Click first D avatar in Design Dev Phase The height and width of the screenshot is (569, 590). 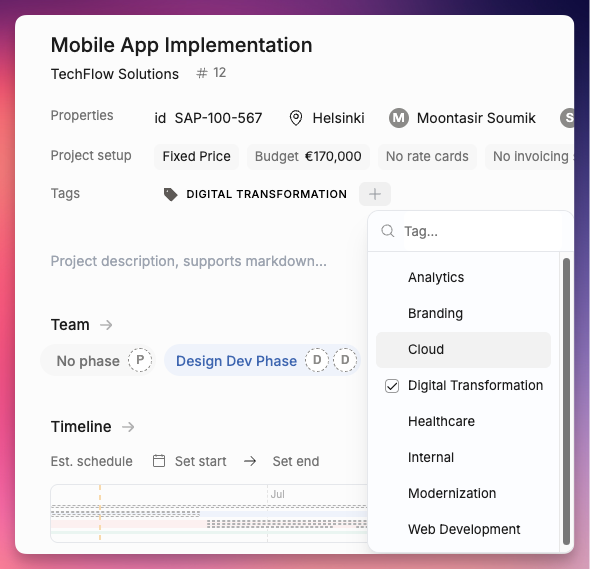pos(317,361)
